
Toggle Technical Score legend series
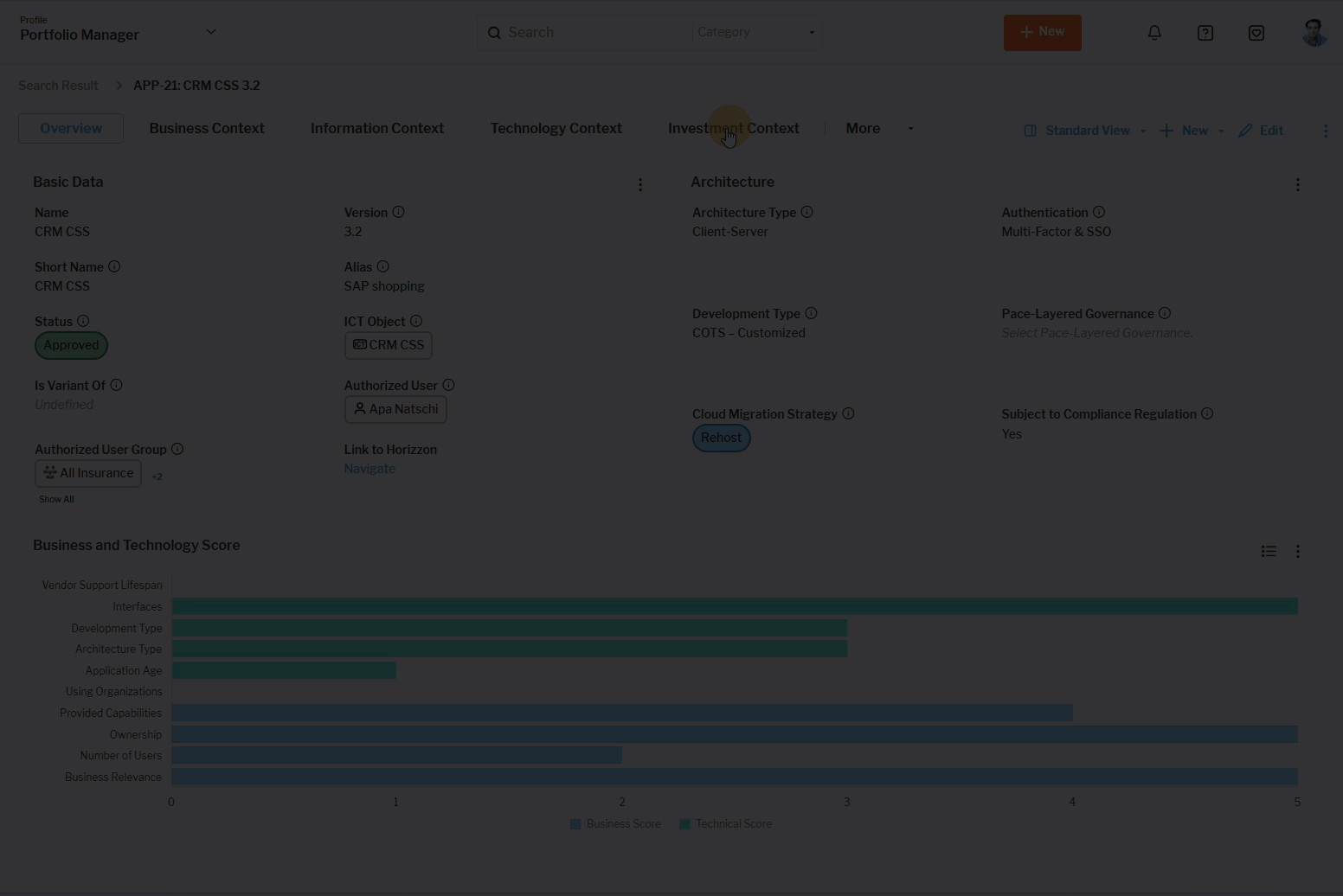click(x=725, y=824)
